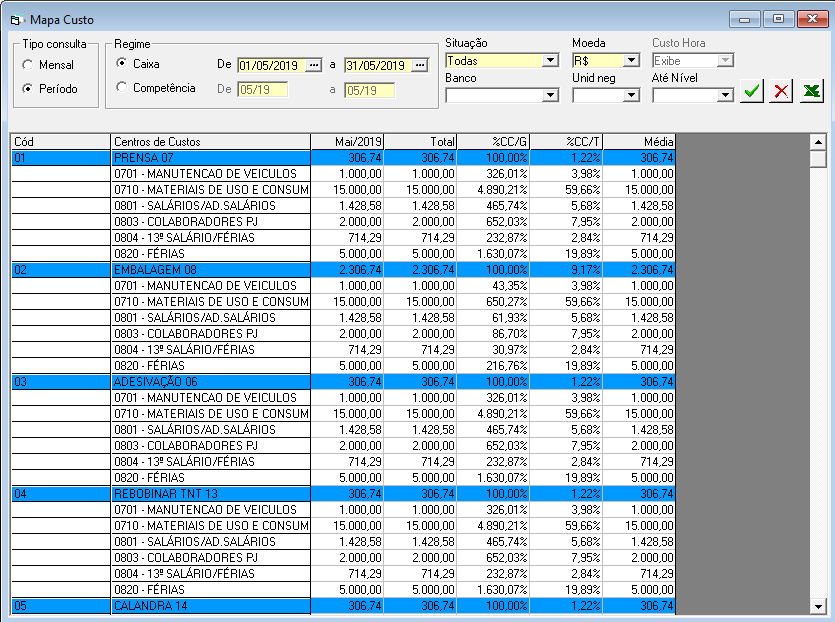Choose the Competência regime option
This screenshot has height=622, width=835.
(122, 88)
